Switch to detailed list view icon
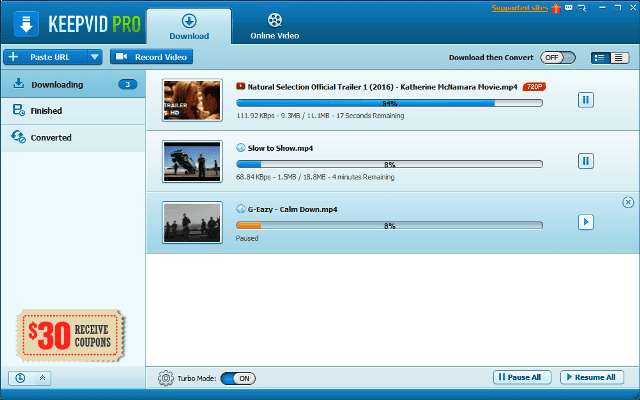 click(600, 58)
